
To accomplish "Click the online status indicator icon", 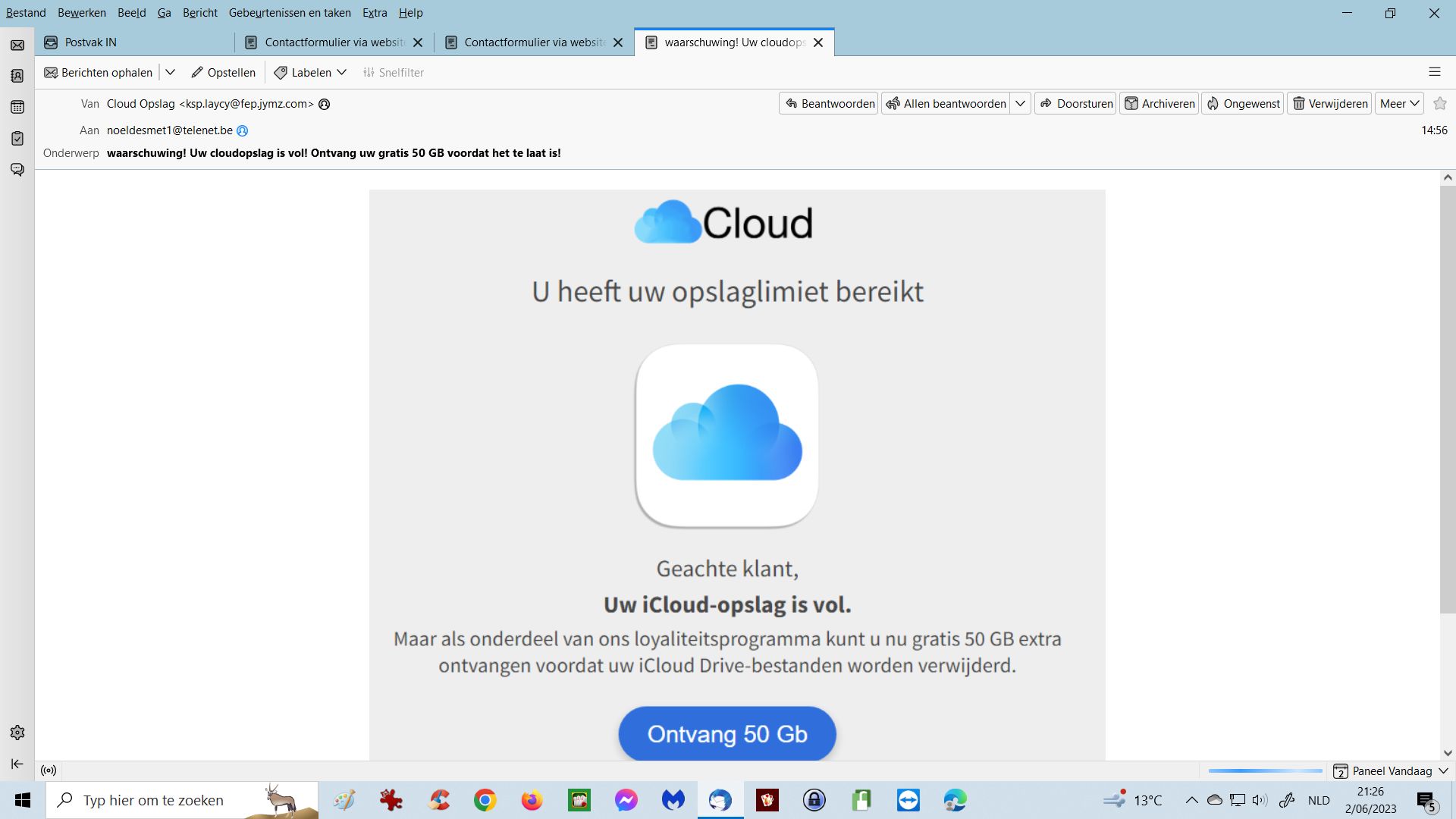I will 49,770.
